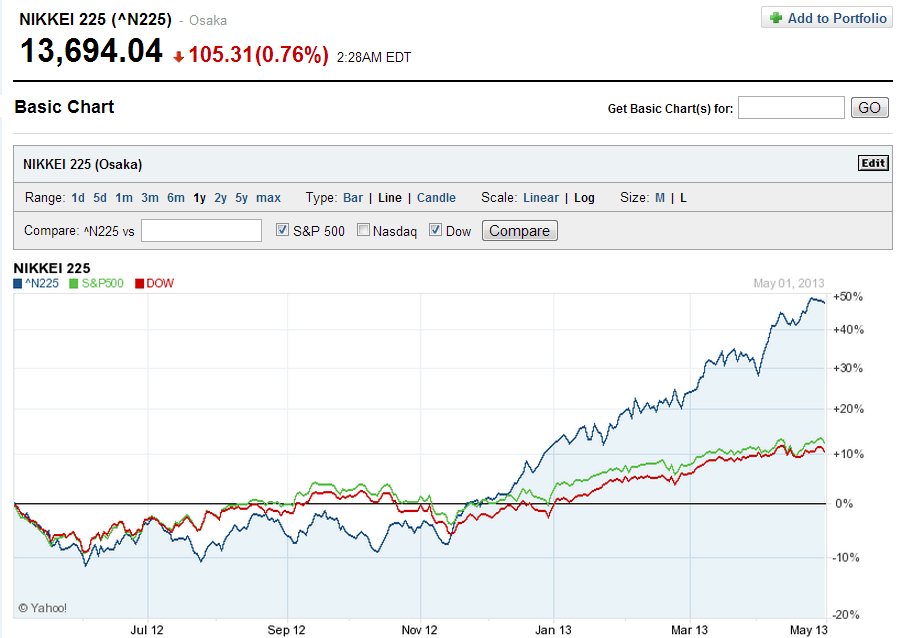Switch range to 3m
The width and height of the screenshot is (903, 638).
(150, 198)
